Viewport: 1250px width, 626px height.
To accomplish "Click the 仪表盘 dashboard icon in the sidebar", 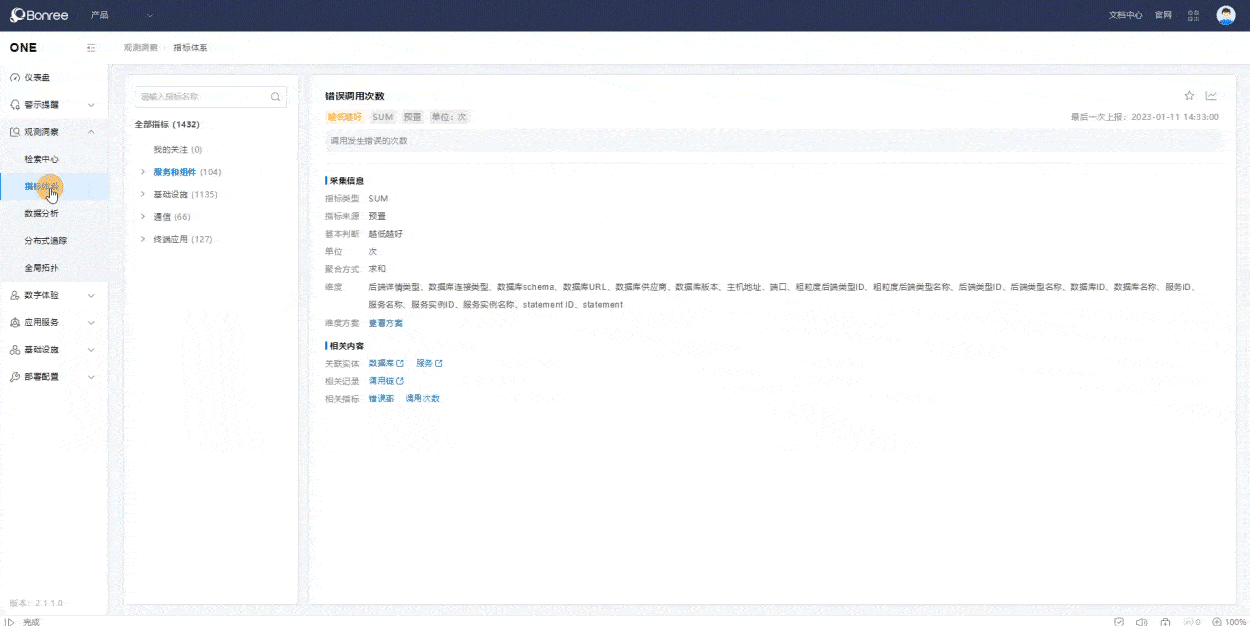I will click(15, 77).
